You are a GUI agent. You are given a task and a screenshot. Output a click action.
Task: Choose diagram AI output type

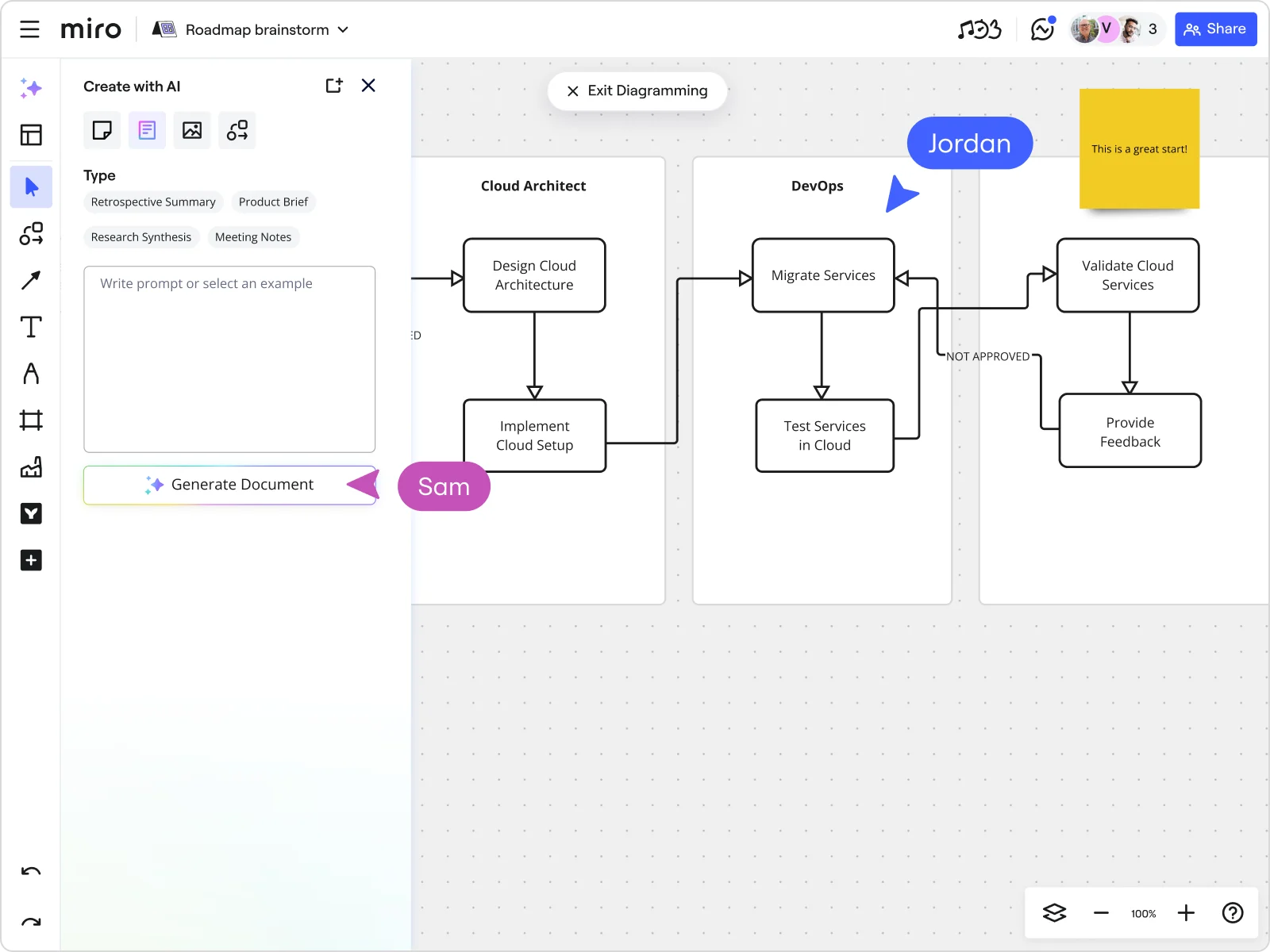237,130
